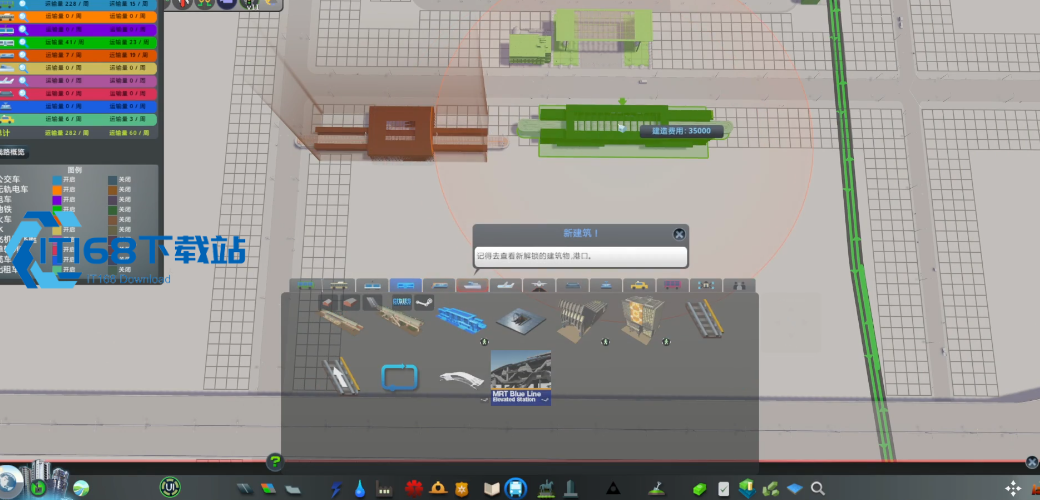Choose the ribbed hall station building asset
The image size is (1040, 500).
(x=582, y=319)
